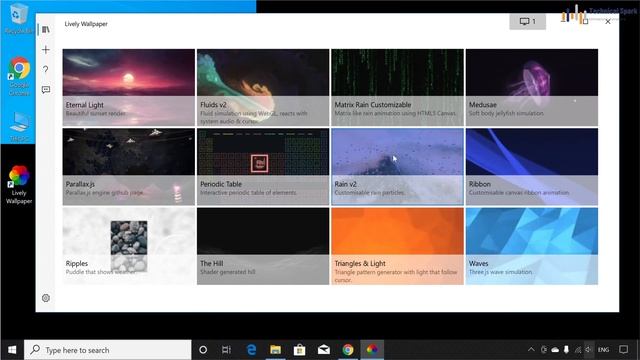This screenshot has width=640, height=360.
Task: Select the Ripples wallpaper
Action: pos(129,246)
